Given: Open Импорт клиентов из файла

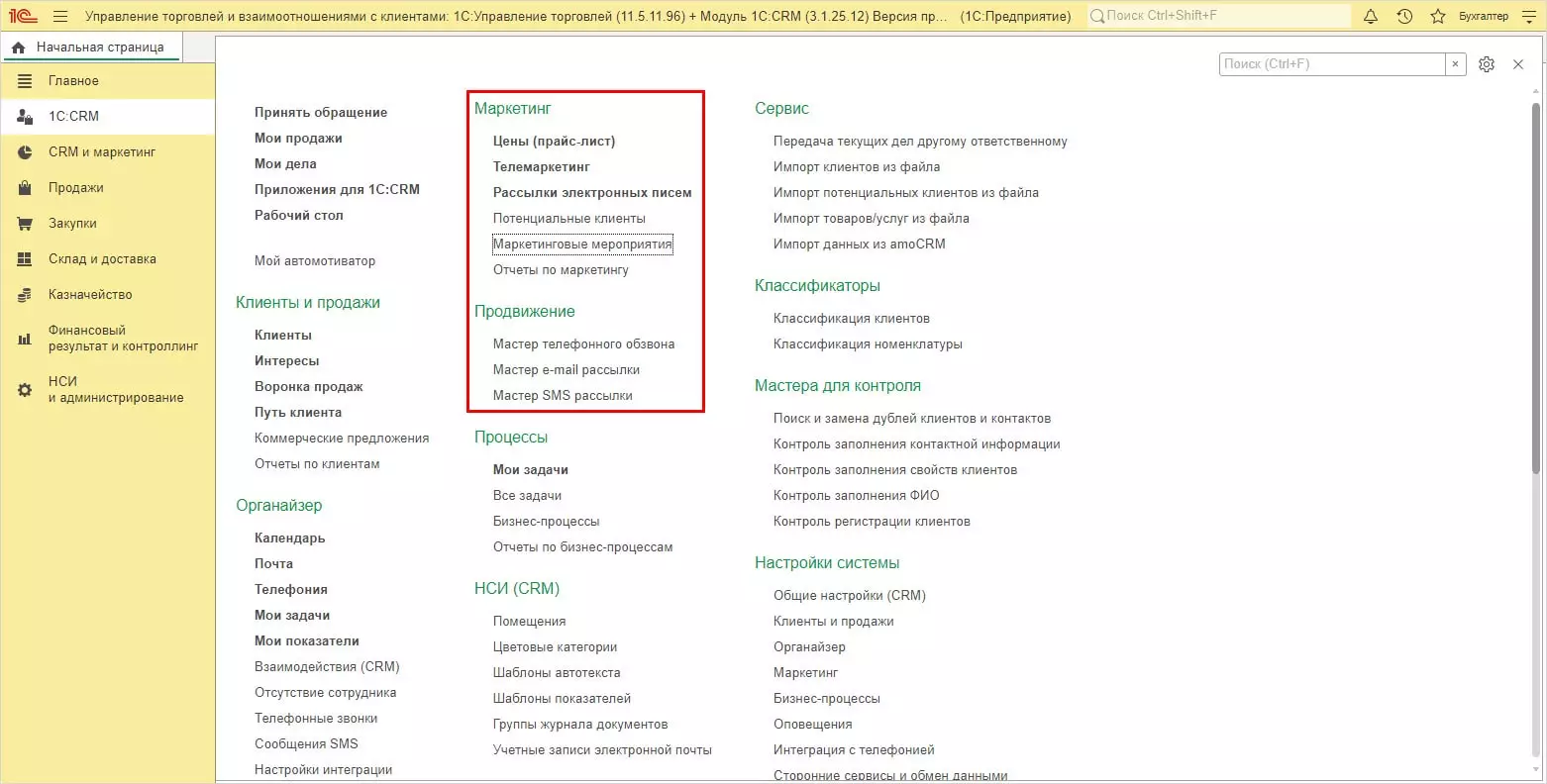Looking at the screenshot, I should 857,167.
